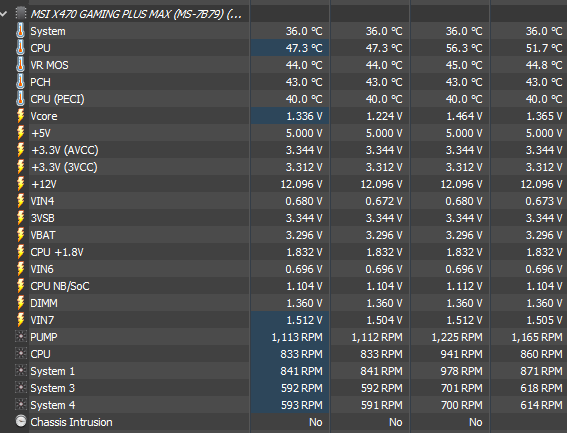Select the +3.3V (AVCC) sensor label

coord(64,150)
